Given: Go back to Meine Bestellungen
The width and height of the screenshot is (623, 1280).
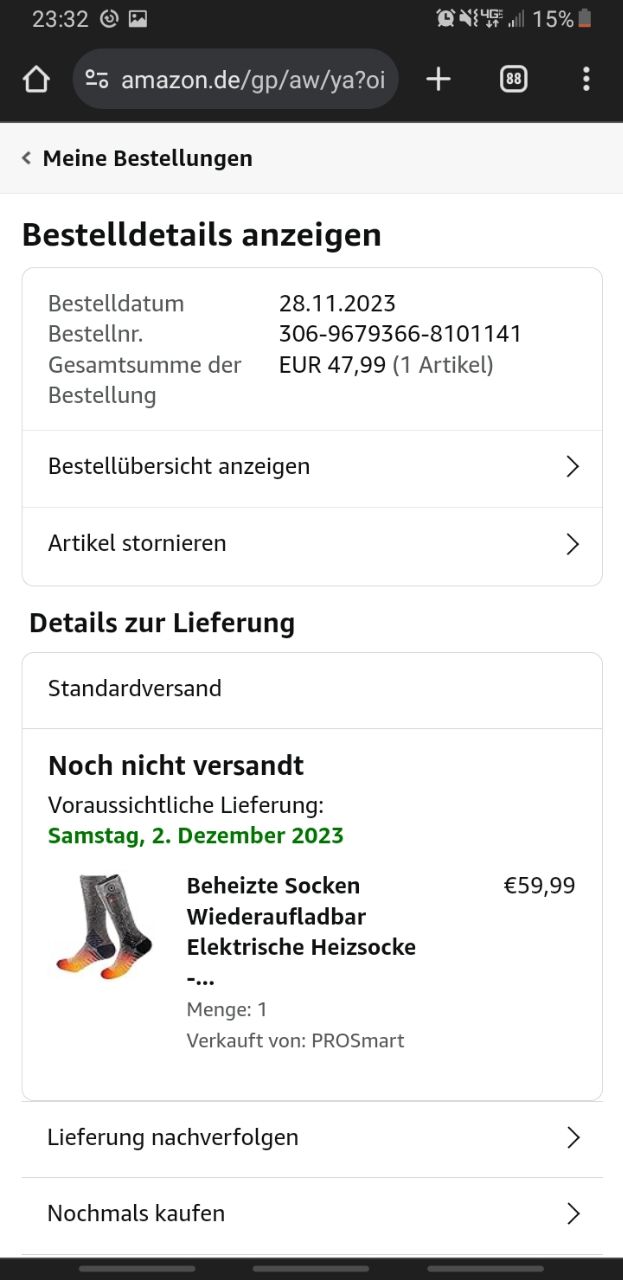Looking at the screenshot, I should click(x=147, y=158).
